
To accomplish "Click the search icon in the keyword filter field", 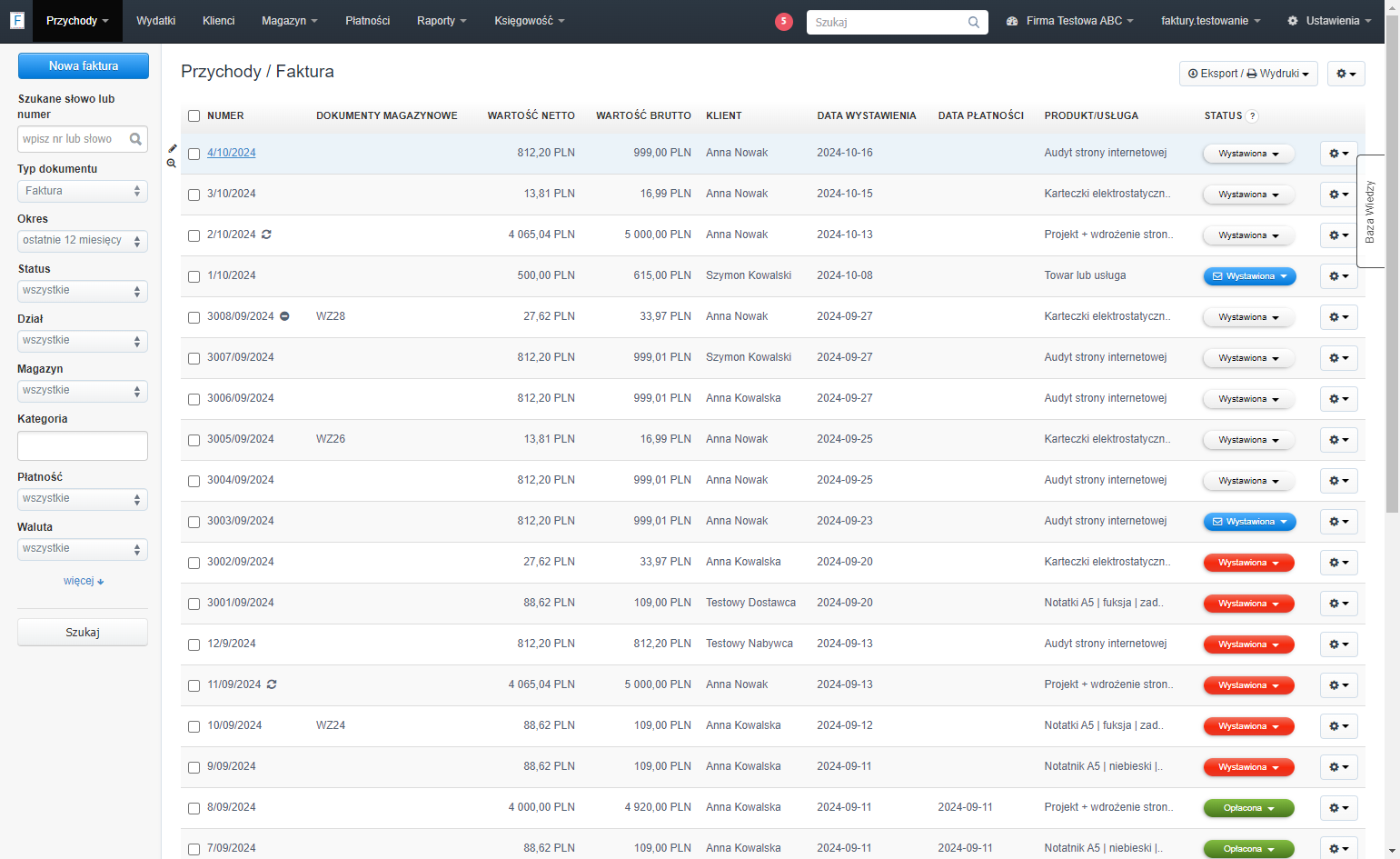I will 135,139.
